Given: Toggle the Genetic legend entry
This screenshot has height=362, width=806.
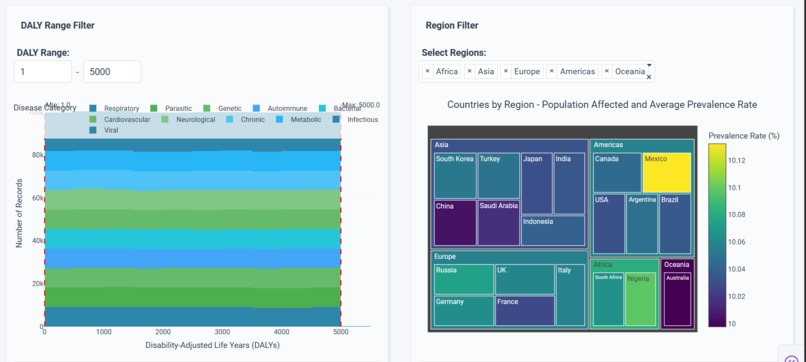Looking at the screenshot, I should tap(222, 108).
